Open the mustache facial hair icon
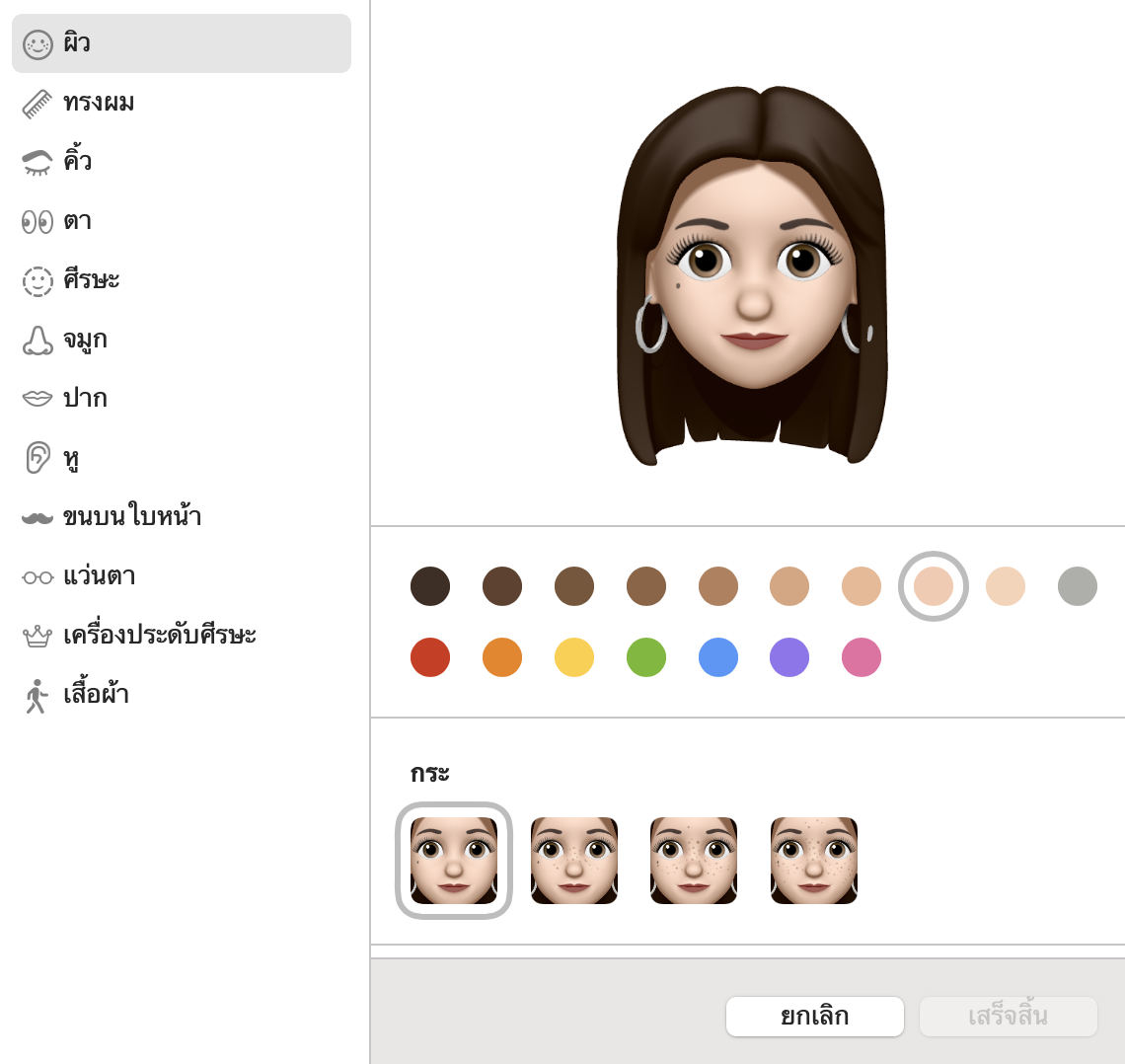 (x=37, y=517)
